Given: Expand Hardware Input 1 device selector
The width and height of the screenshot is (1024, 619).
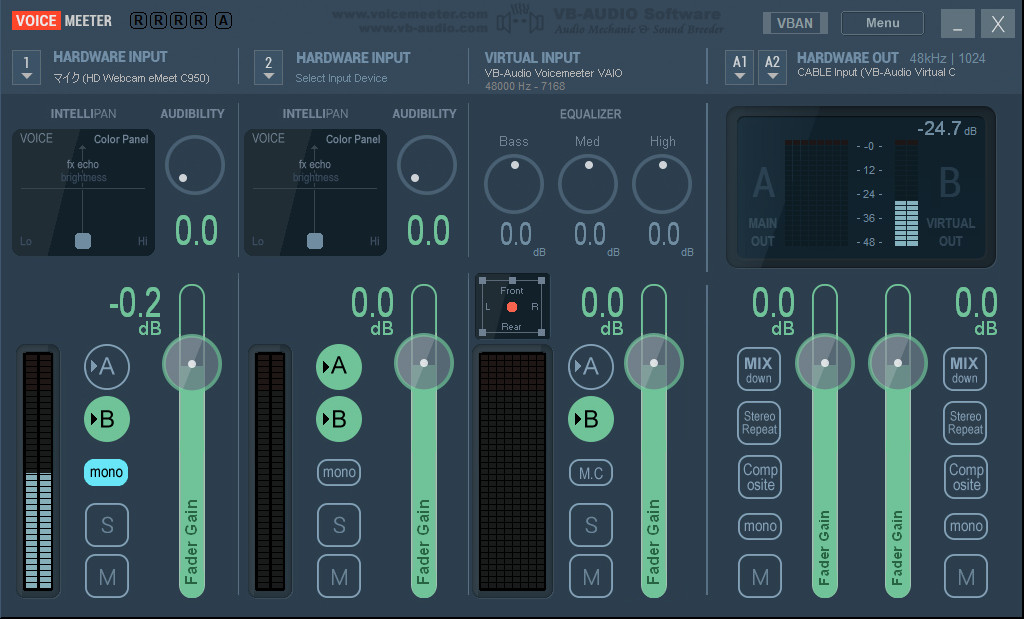Looking at the screenshot, I should (26, 67).
